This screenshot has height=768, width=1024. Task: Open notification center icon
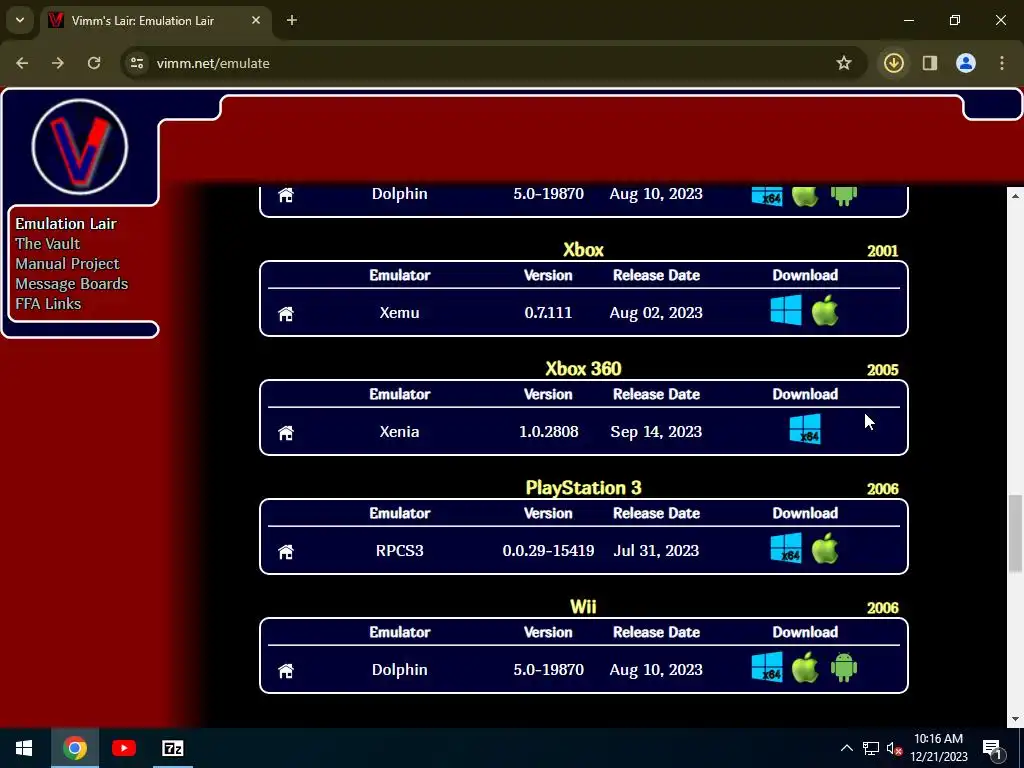[x=992, y=748]
